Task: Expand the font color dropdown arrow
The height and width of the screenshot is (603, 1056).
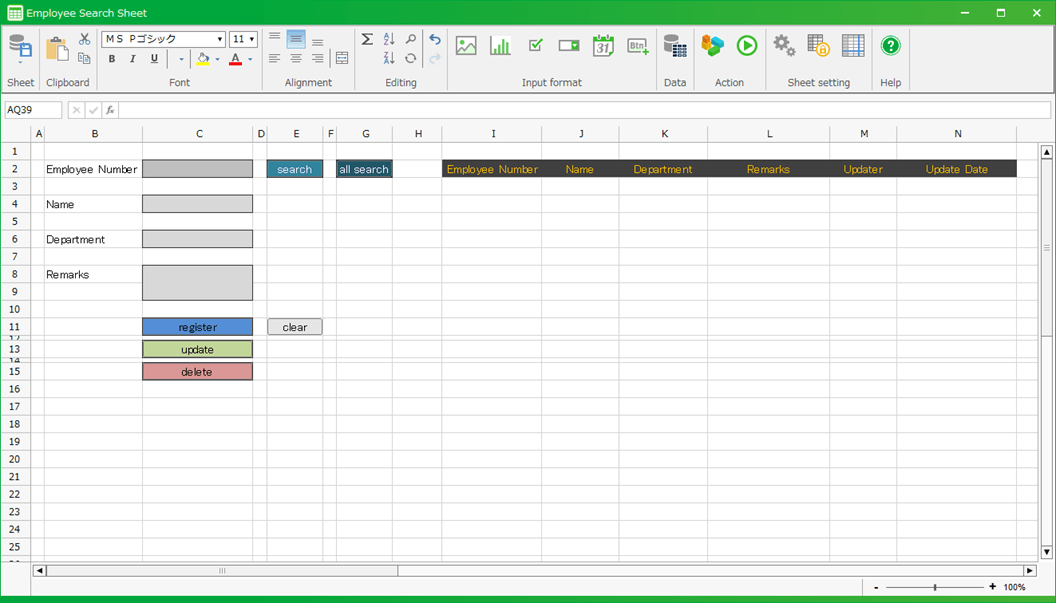Action: [x=250, y=59]
